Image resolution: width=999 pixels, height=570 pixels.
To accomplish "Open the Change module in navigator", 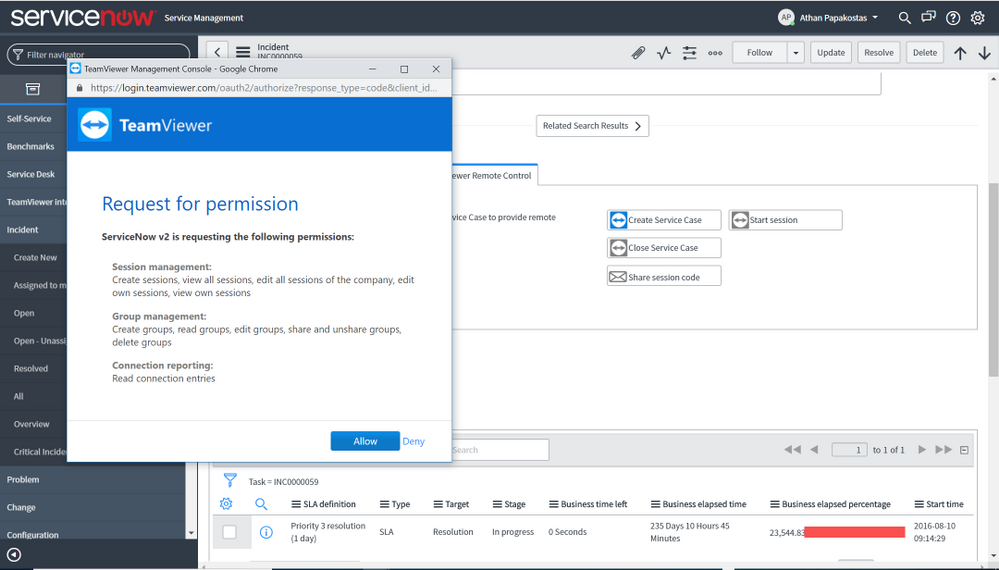I will coord(21,508).
